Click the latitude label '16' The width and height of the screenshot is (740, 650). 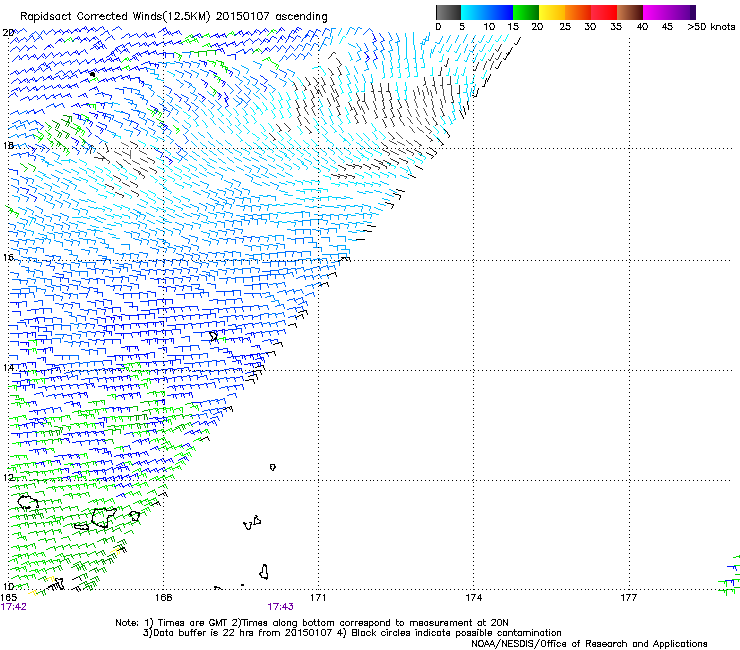click(8, 257)
